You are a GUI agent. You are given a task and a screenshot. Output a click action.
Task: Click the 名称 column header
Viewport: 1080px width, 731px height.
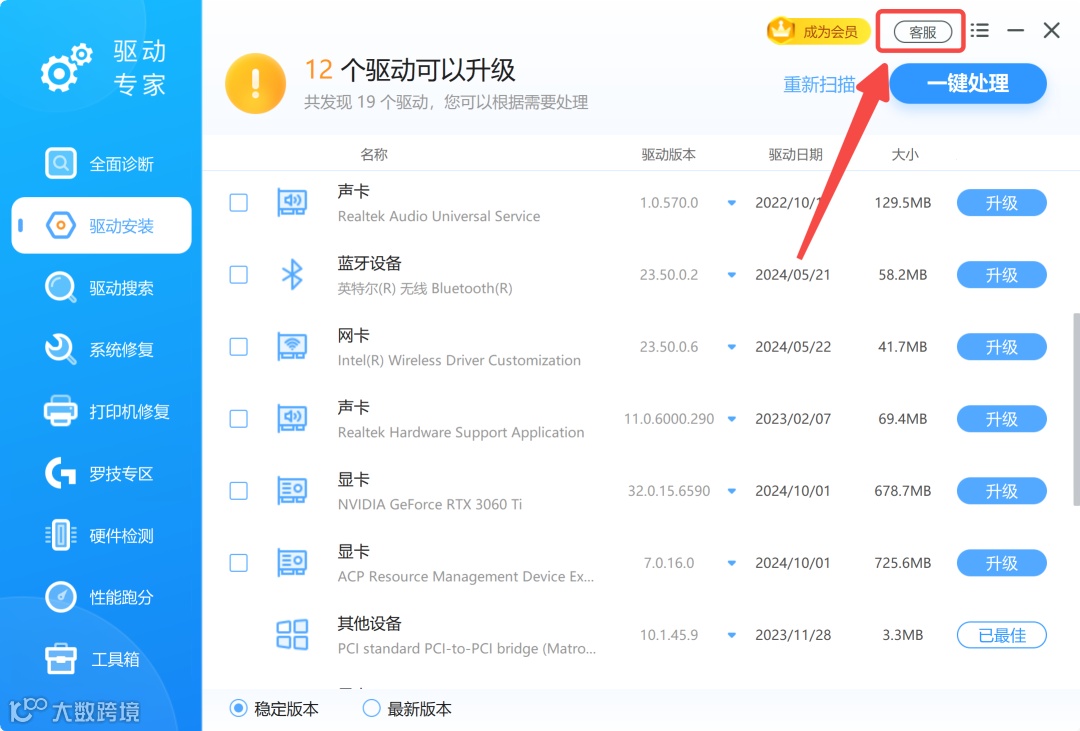[x=373, y=154]
